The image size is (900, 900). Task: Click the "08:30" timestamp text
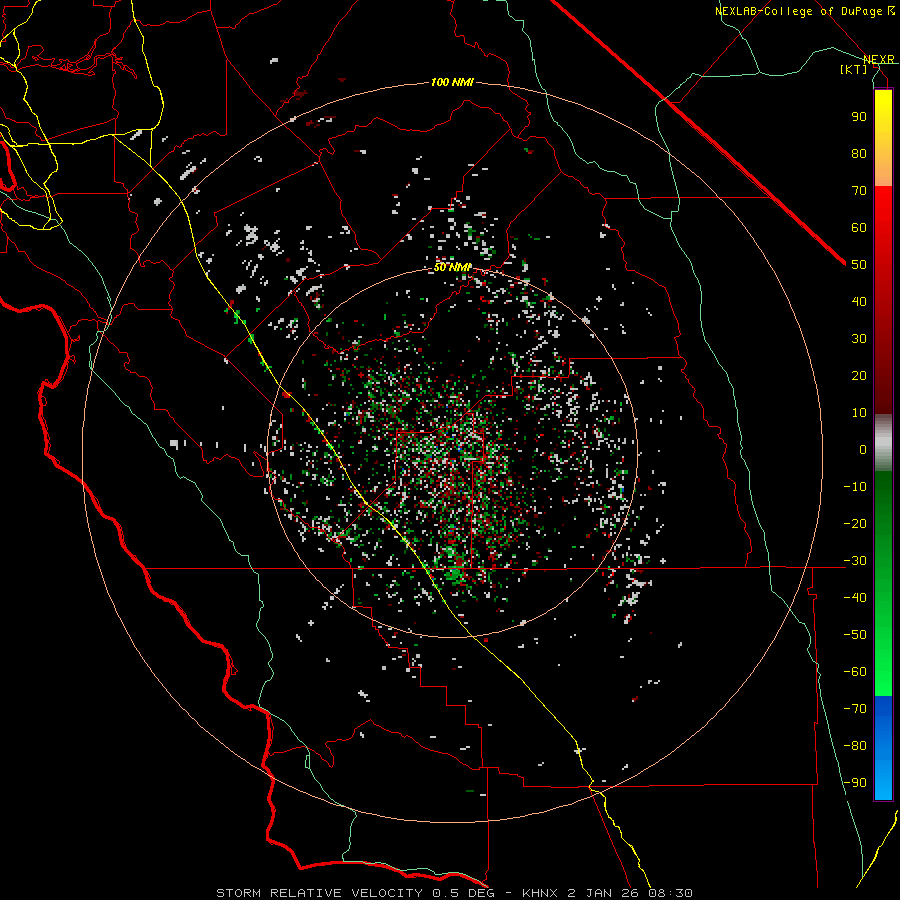[x=670, y=893]
